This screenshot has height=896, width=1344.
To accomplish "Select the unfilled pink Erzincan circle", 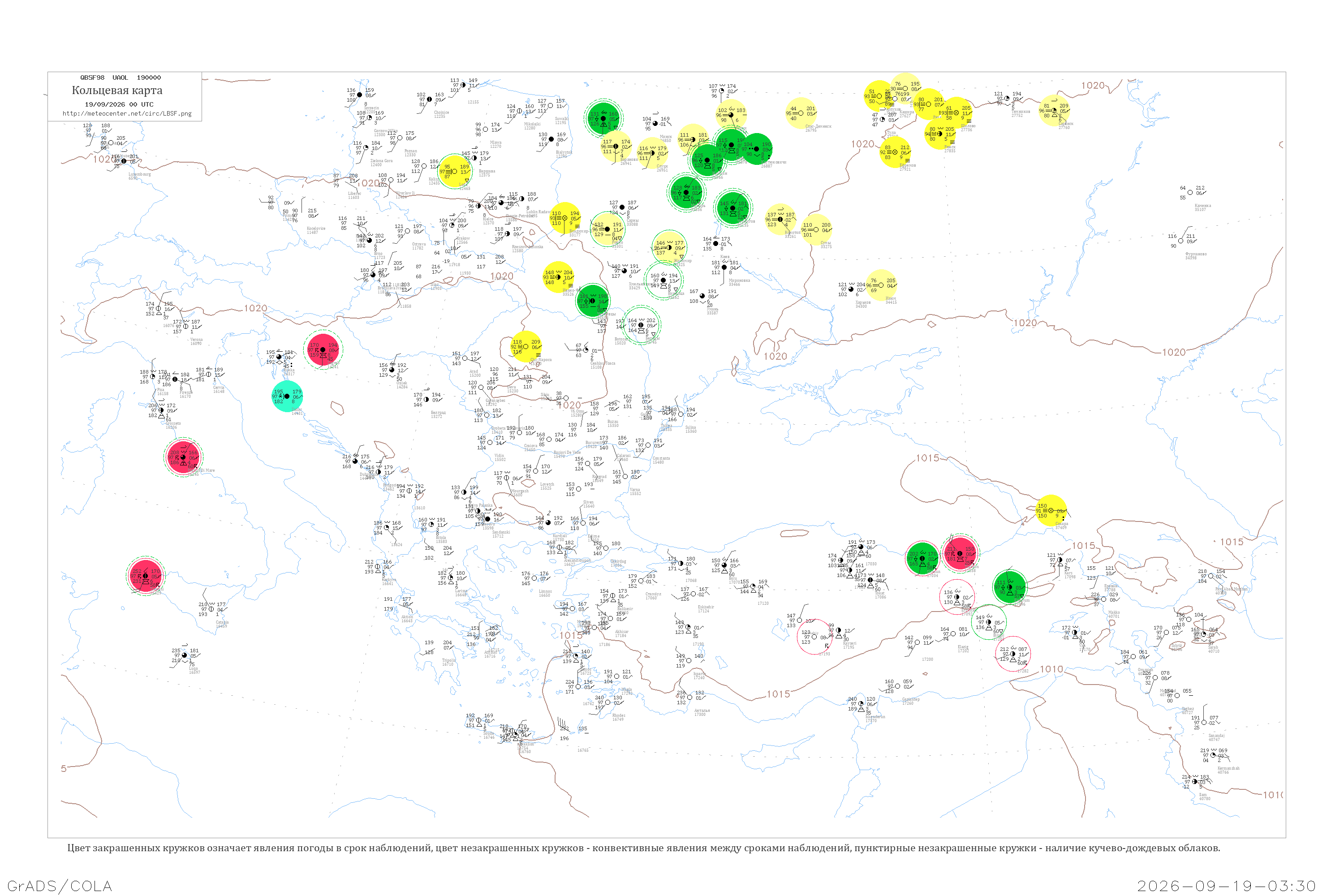I will 957,597.
